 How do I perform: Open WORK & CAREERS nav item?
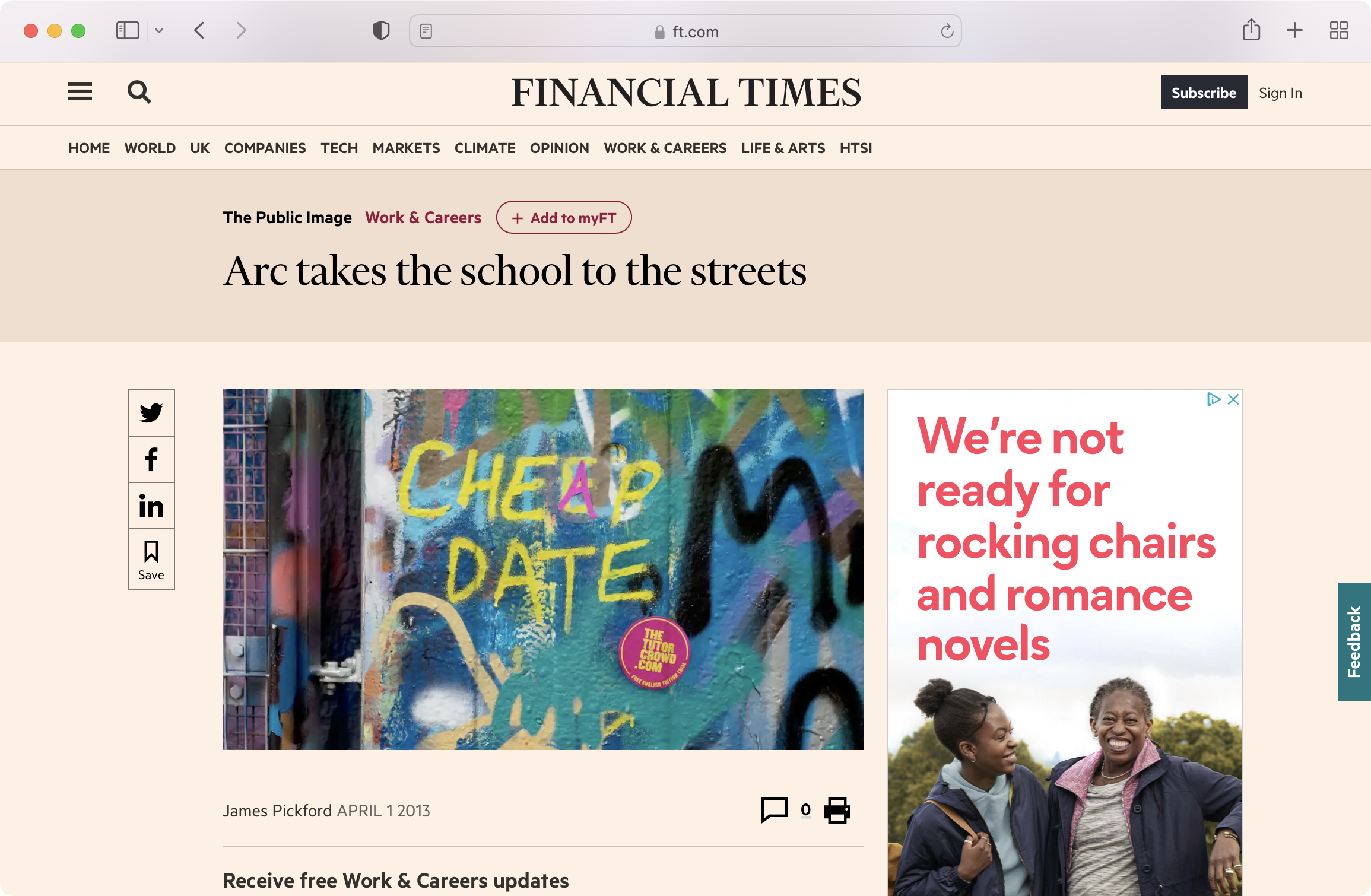pos(665,148)
